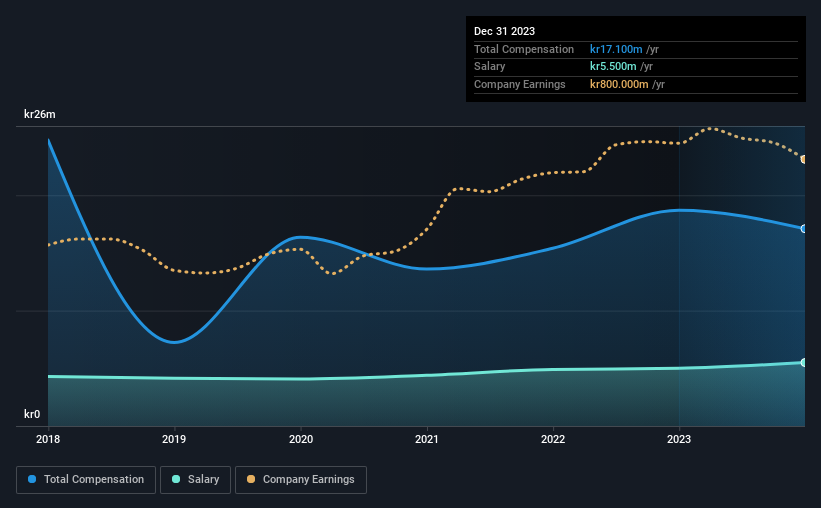Viewport: 821px width, 508px height.
Task: Click the kr26m y-axis label
Action: [40, 114]
